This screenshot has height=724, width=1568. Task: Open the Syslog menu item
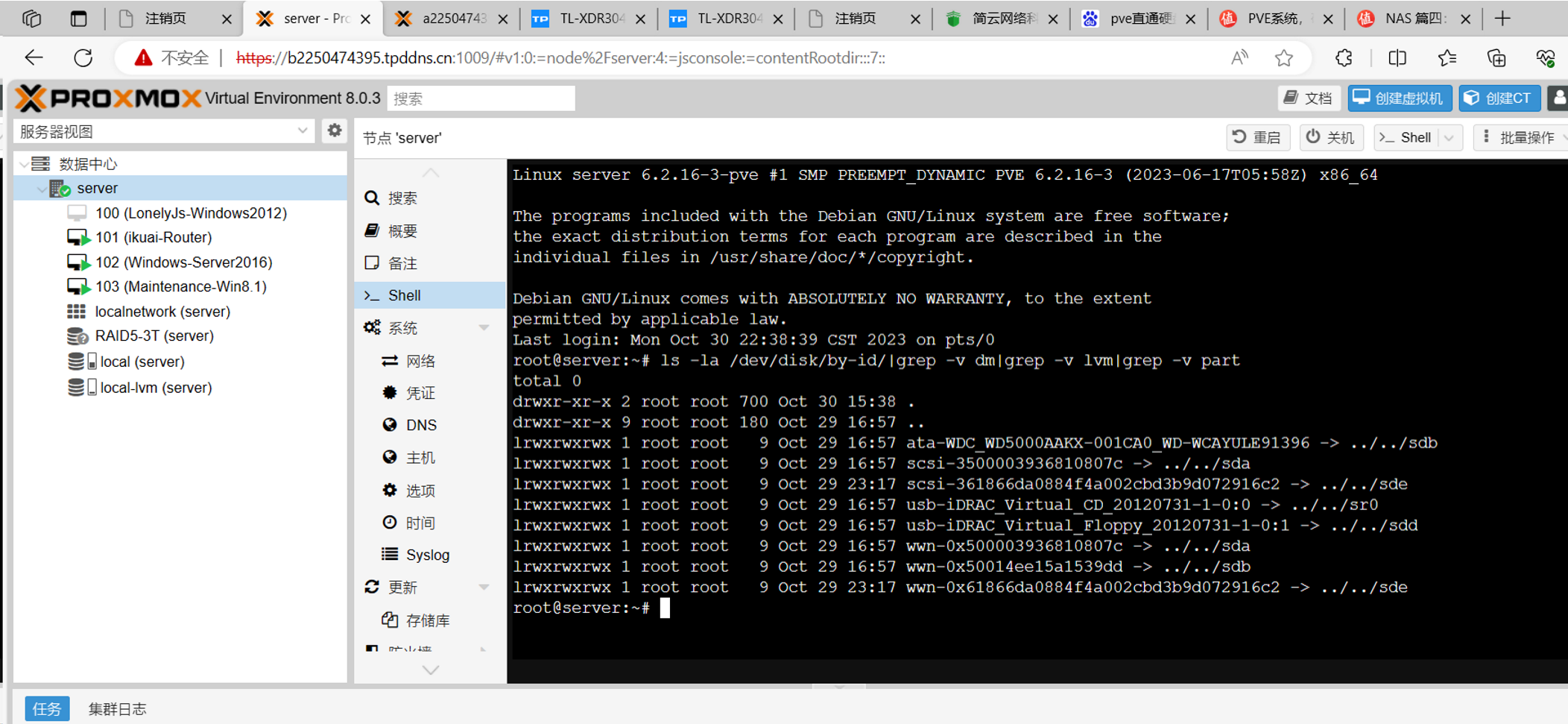(x=427, y=555)
